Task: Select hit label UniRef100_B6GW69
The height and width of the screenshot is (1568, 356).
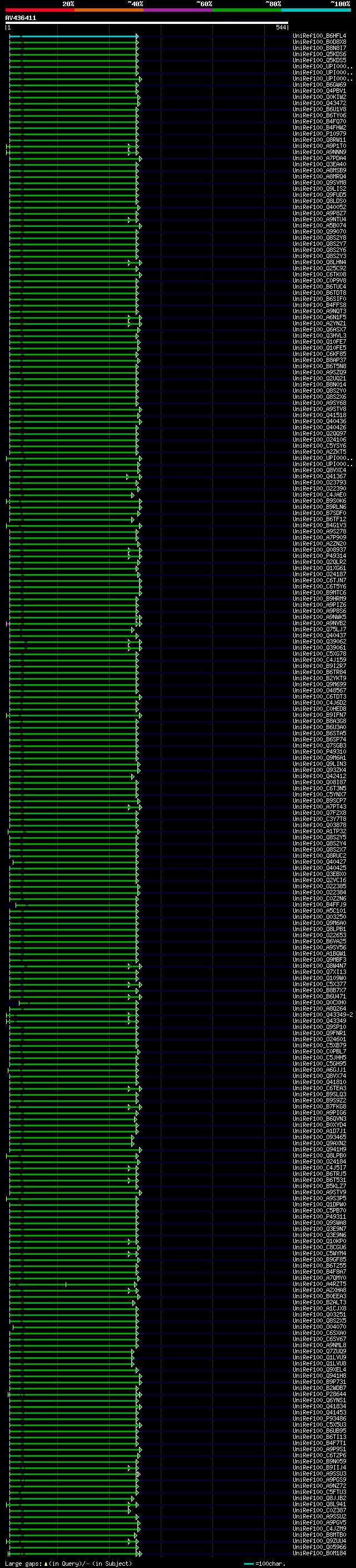Action: point(319,85)
